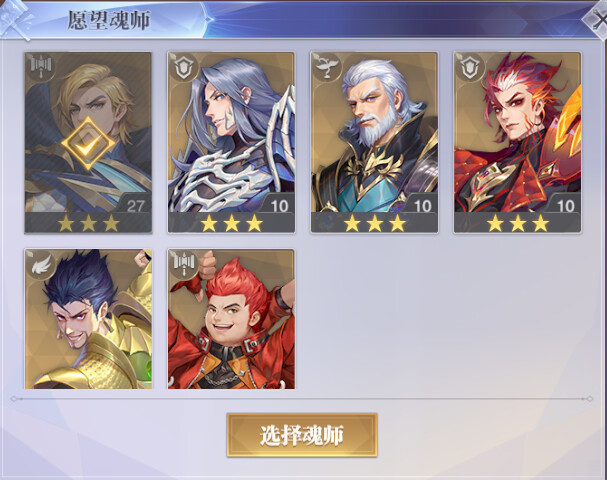Click weapon class icon on chubby hero card
The image size is (607, 480).
pos(184,265)
